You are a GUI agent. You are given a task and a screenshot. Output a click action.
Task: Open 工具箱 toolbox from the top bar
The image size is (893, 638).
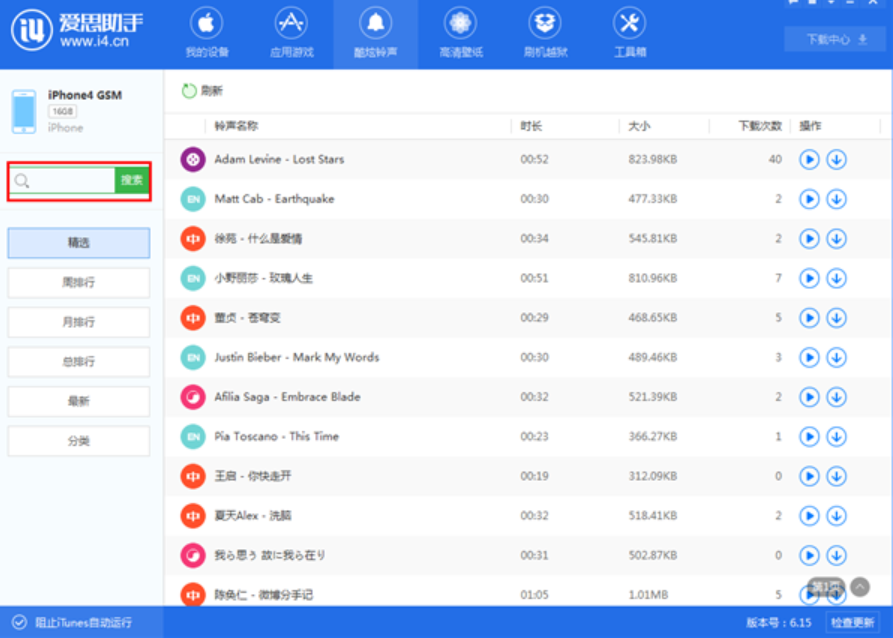[628, 32]
